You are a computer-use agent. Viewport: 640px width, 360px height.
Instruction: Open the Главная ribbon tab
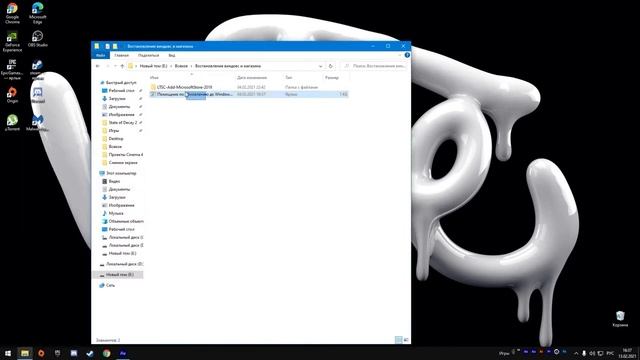point(122,55)
